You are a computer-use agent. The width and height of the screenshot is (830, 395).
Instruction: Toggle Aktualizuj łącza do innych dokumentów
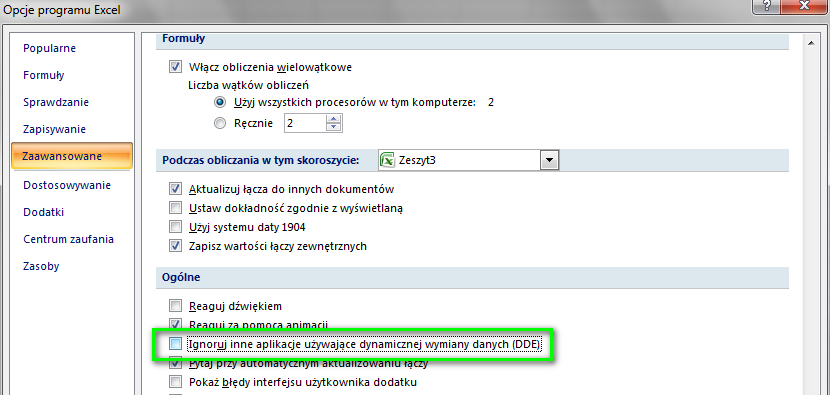pos(175,189)
